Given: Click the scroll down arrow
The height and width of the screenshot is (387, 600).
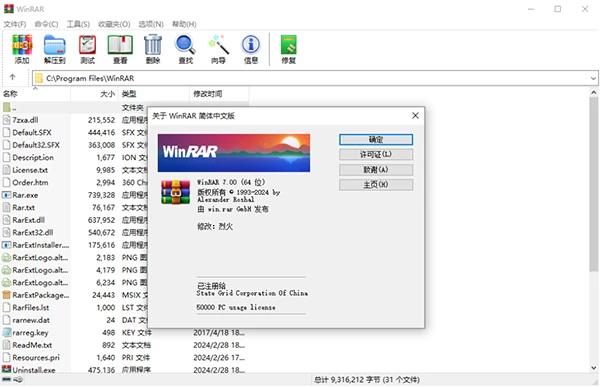Looking at the screenshot, I should coord(593,368).
